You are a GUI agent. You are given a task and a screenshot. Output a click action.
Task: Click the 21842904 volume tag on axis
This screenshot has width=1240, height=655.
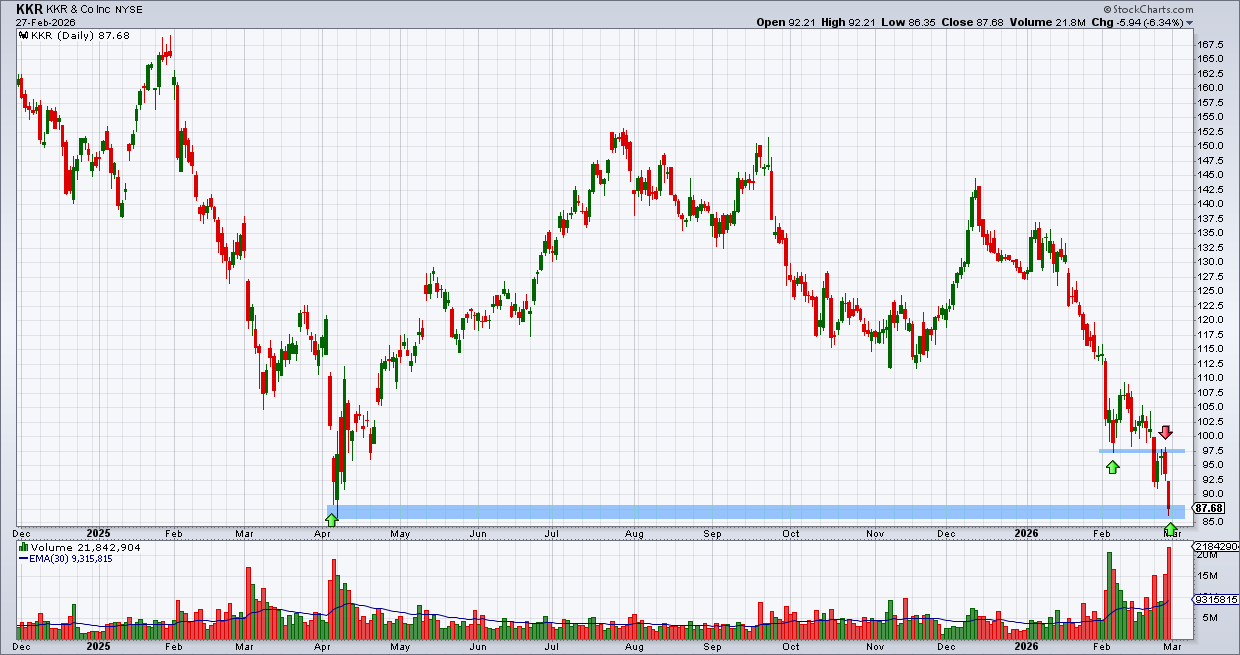coord(1218,548)
